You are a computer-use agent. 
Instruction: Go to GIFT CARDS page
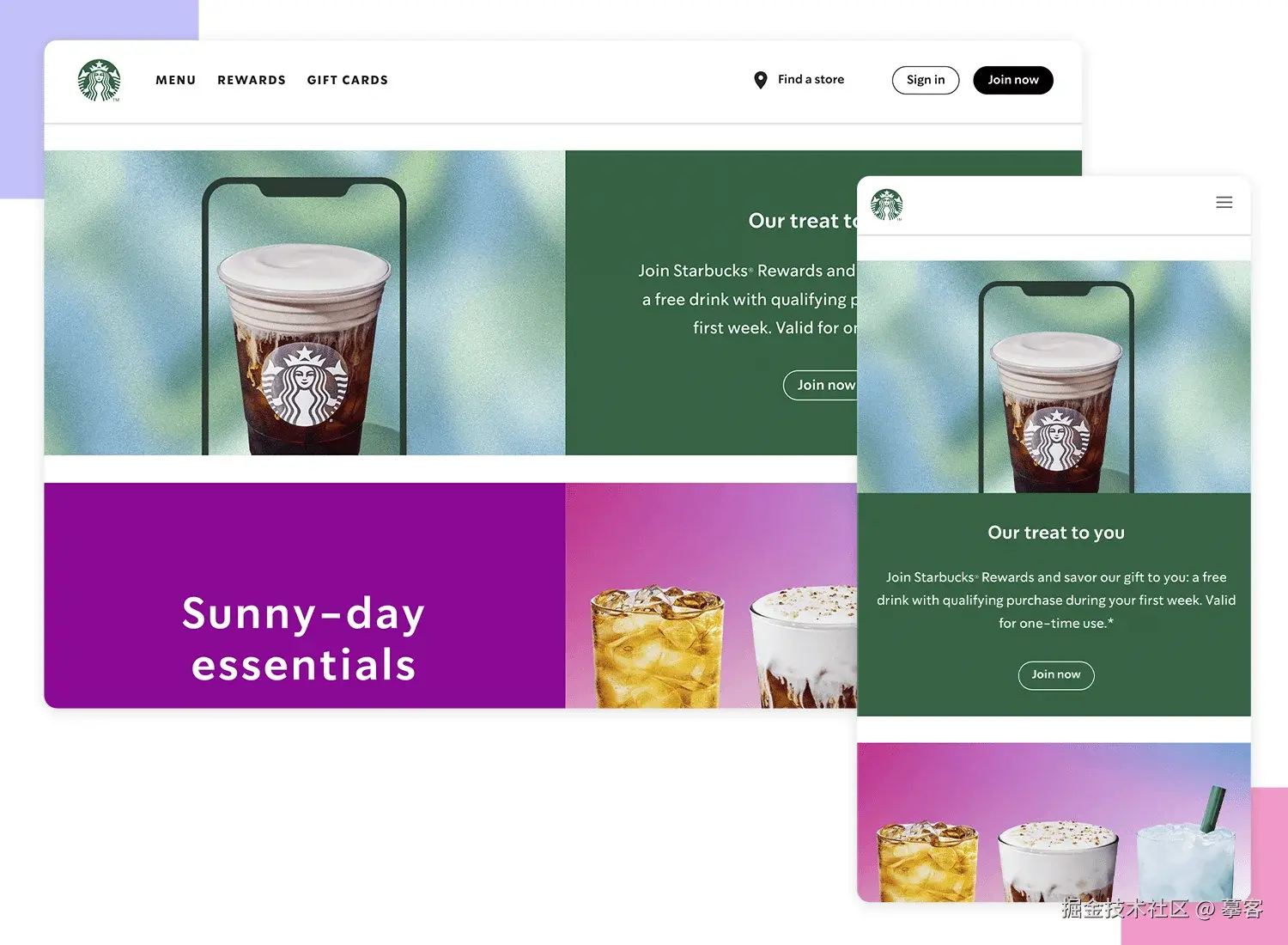point(348,80)
